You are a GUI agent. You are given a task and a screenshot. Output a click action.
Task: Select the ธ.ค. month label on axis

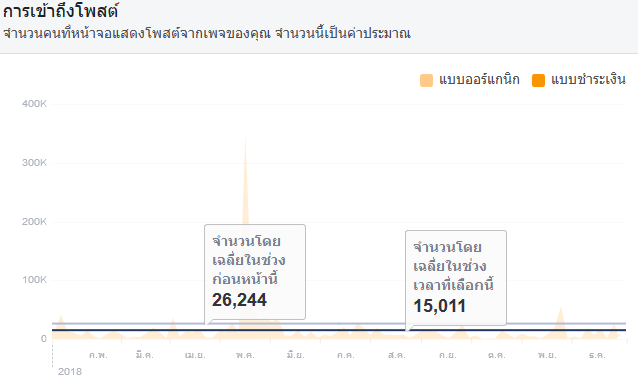(597, 355)
